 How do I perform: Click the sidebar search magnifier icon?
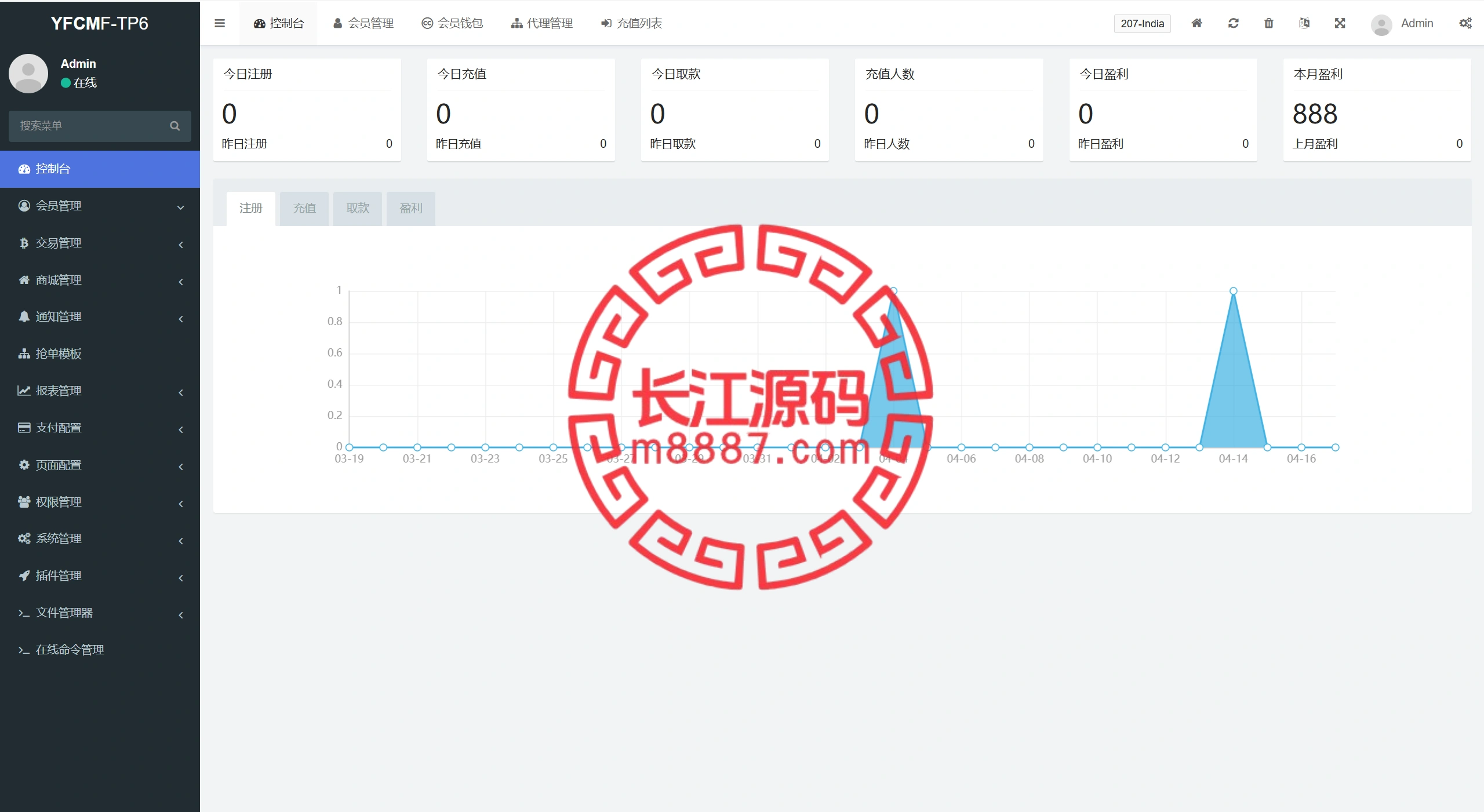click(x=174, y=126)
